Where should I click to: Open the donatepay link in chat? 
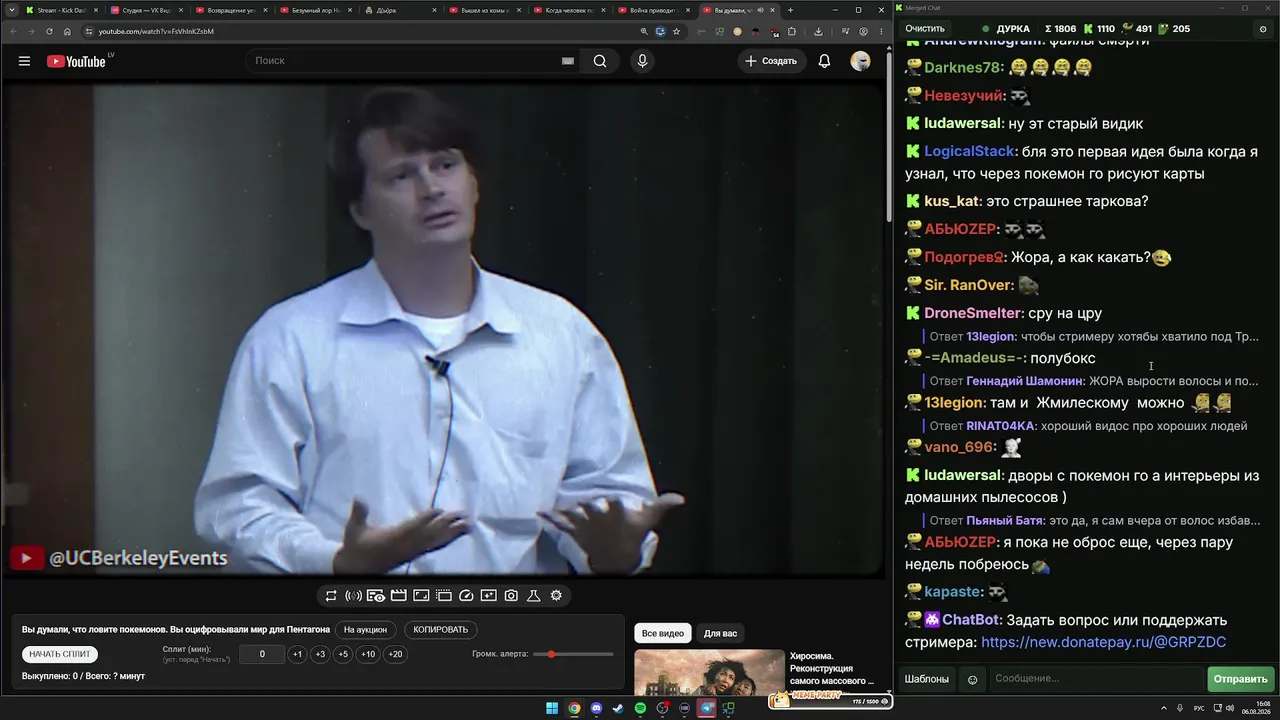click(1104, 642)
